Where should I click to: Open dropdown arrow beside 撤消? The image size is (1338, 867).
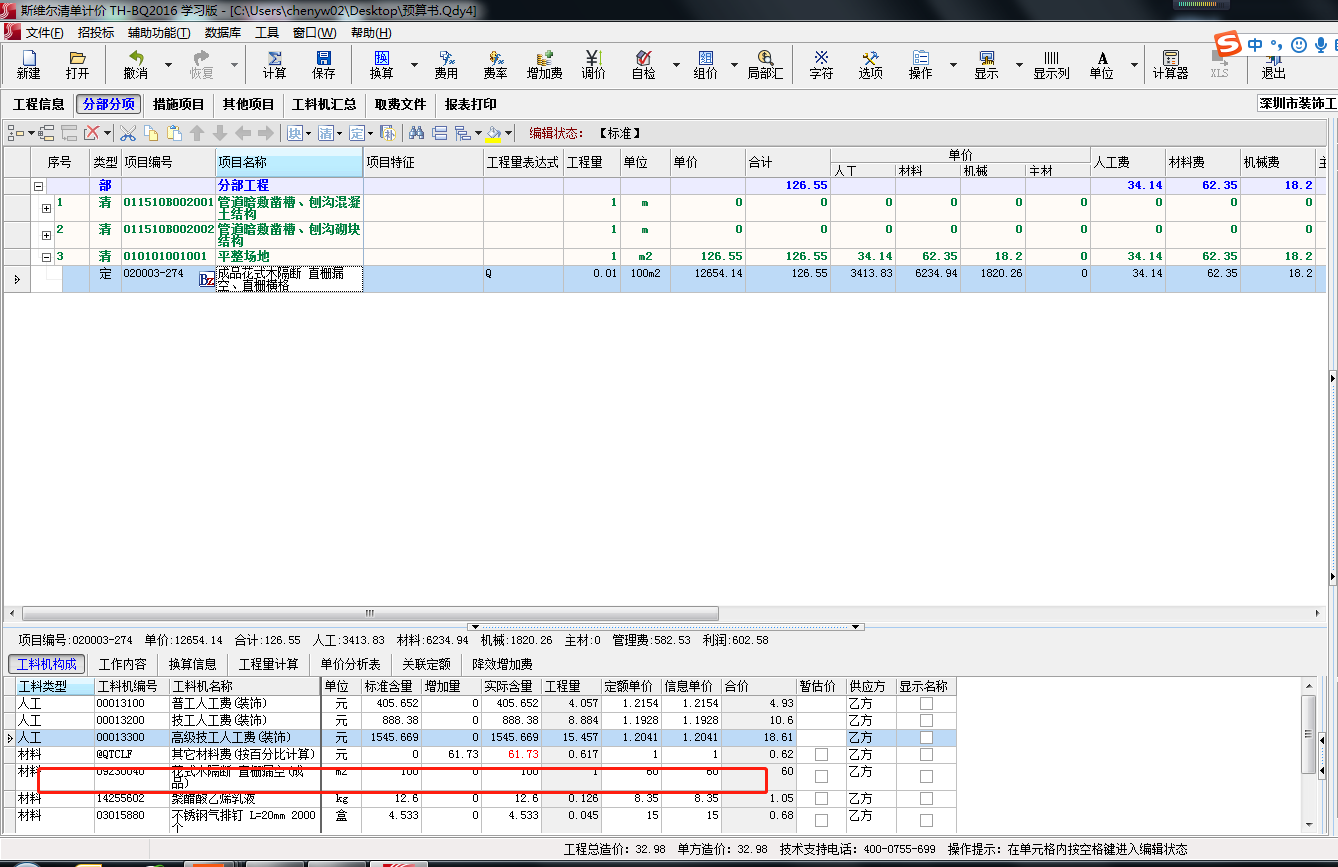point(168,65)
